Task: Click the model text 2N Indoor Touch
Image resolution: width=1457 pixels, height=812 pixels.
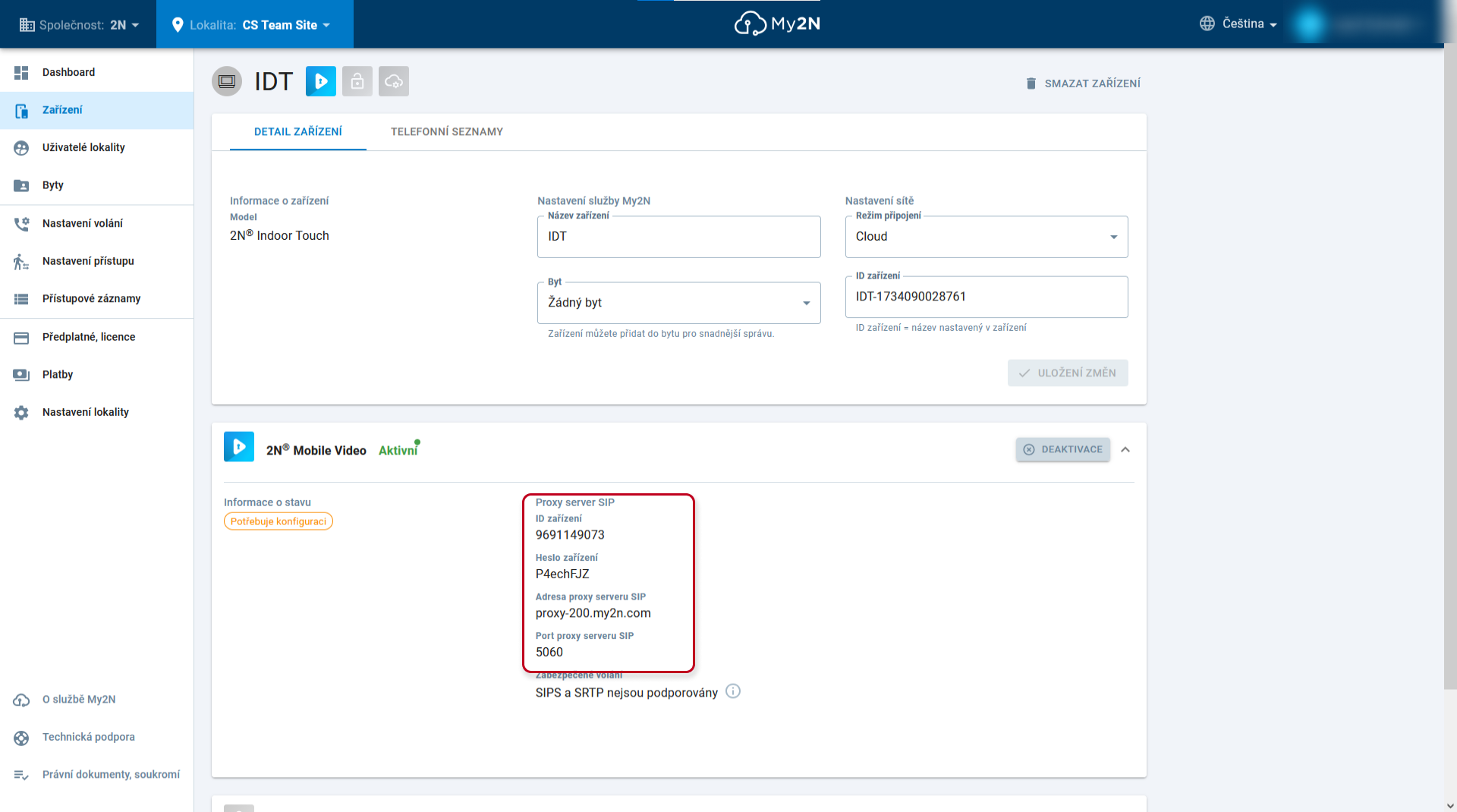Action: coord(279,236)
